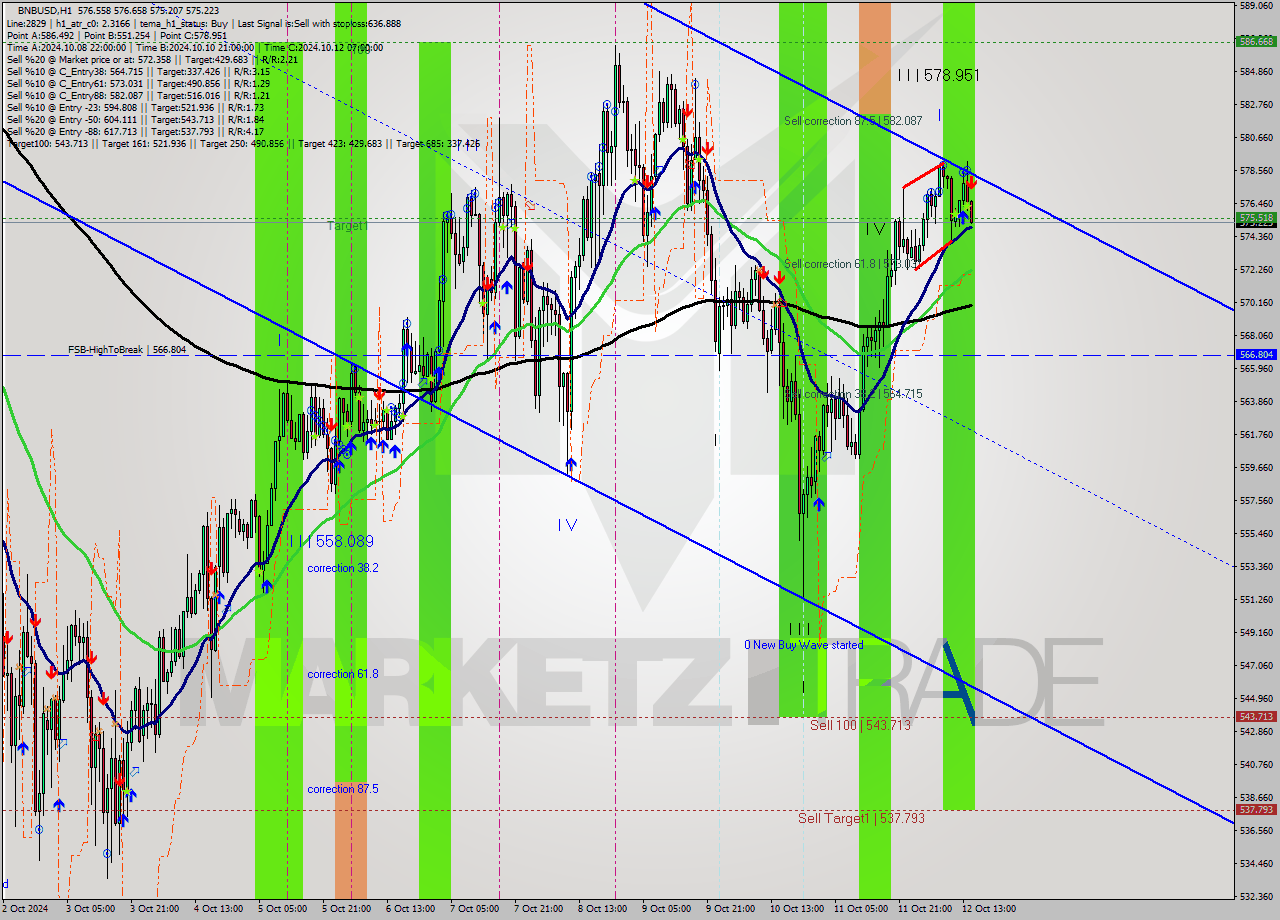Click the 2 Oct 2024 date label
Screen dimensions: 1280x920
tap(27, 909)
